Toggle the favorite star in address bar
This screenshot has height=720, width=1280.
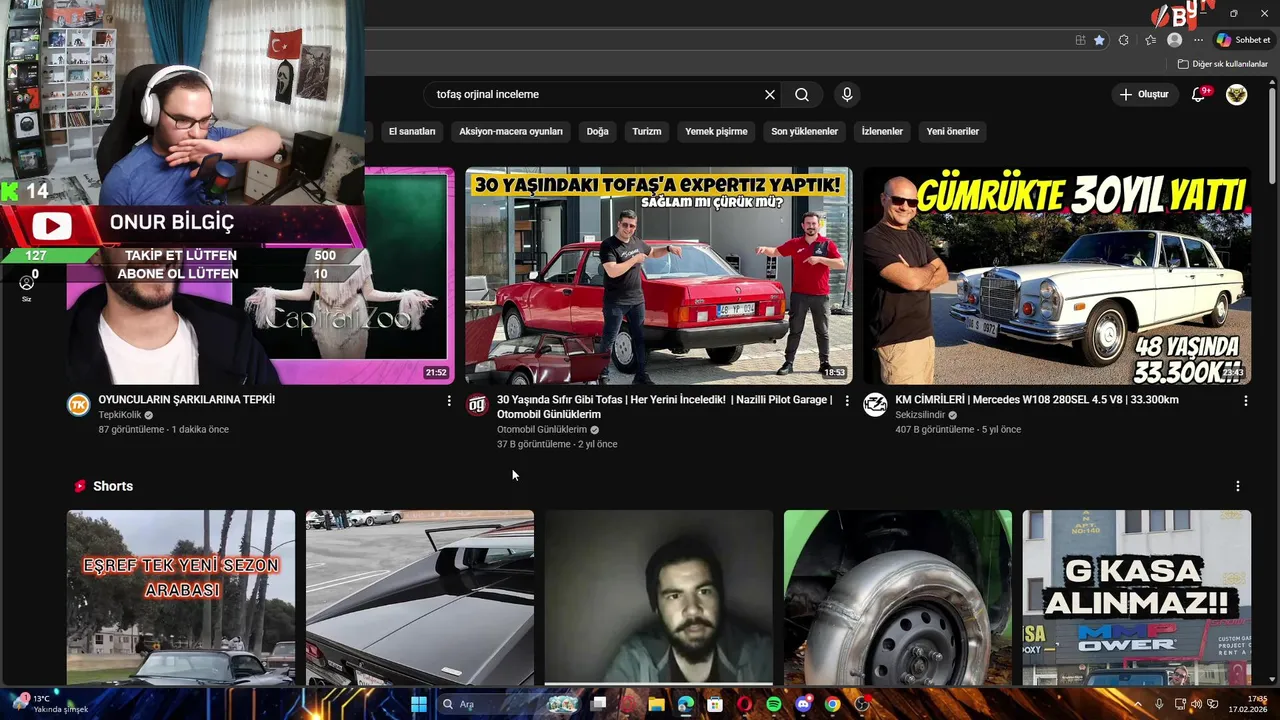(1099, 40)
